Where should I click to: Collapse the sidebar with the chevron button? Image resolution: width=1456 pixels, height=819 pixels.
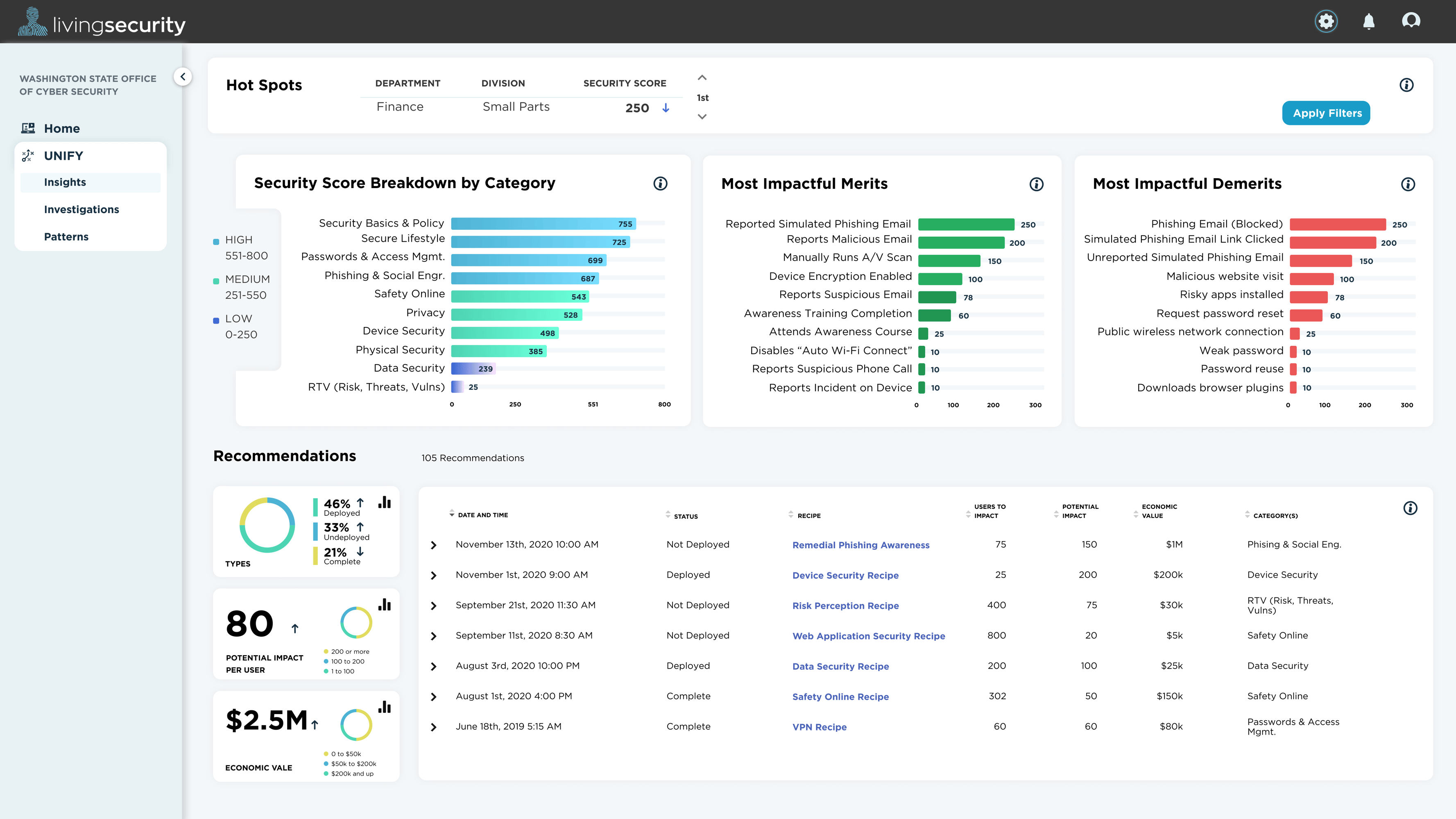tap(183, 76)
